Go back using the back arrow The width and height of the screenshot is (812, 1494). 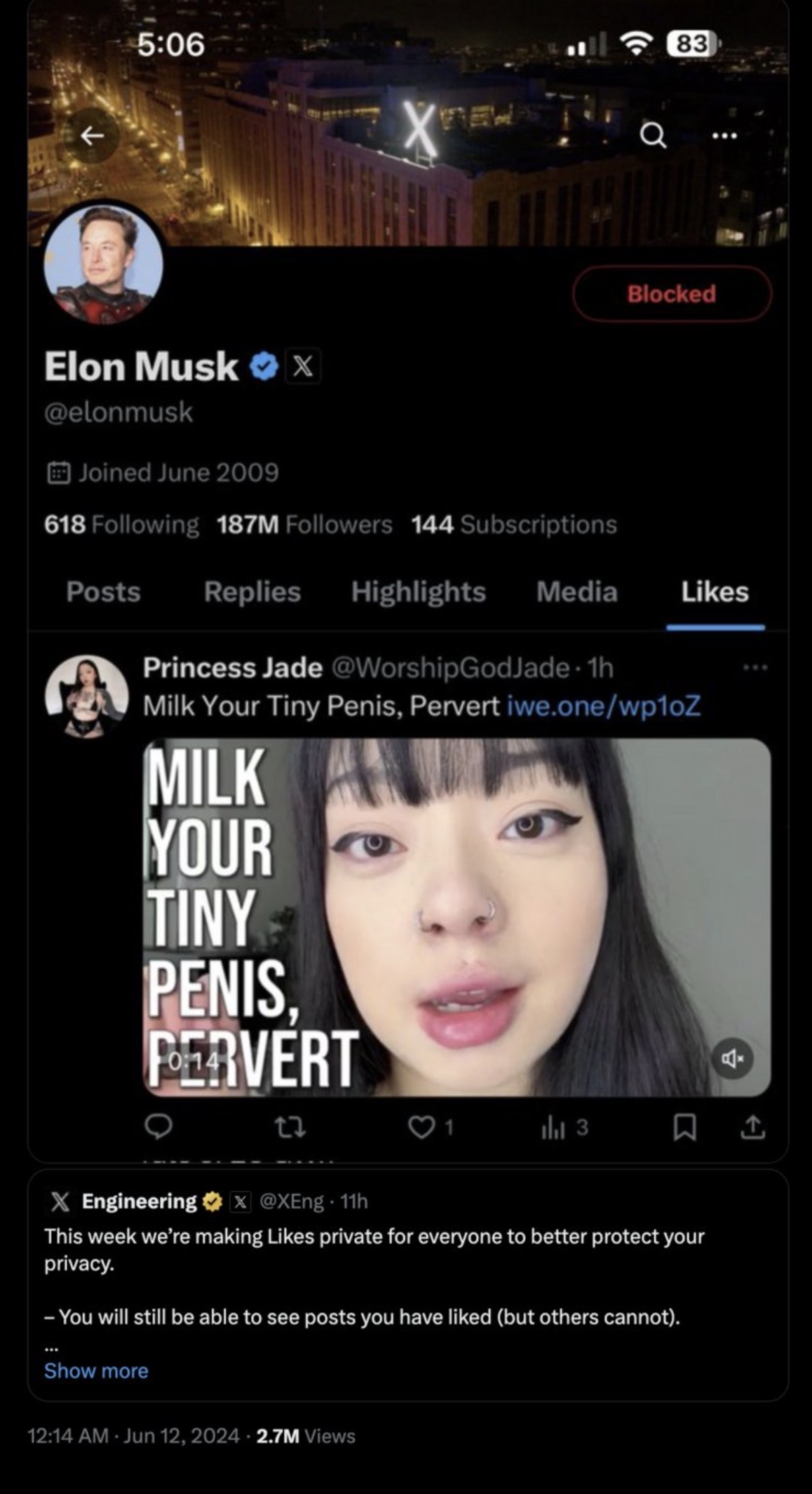click(x=92, y=135)
